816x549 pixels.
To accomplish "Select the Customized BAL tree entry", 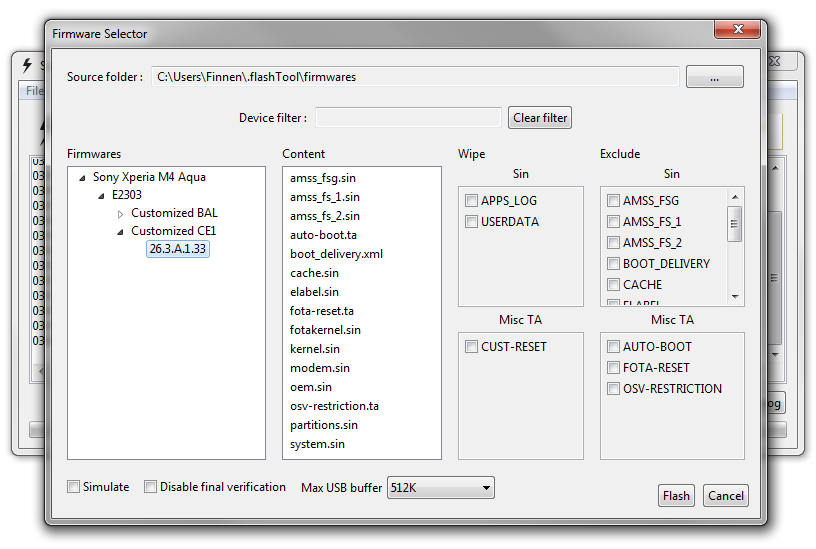I will pos(174,213).
